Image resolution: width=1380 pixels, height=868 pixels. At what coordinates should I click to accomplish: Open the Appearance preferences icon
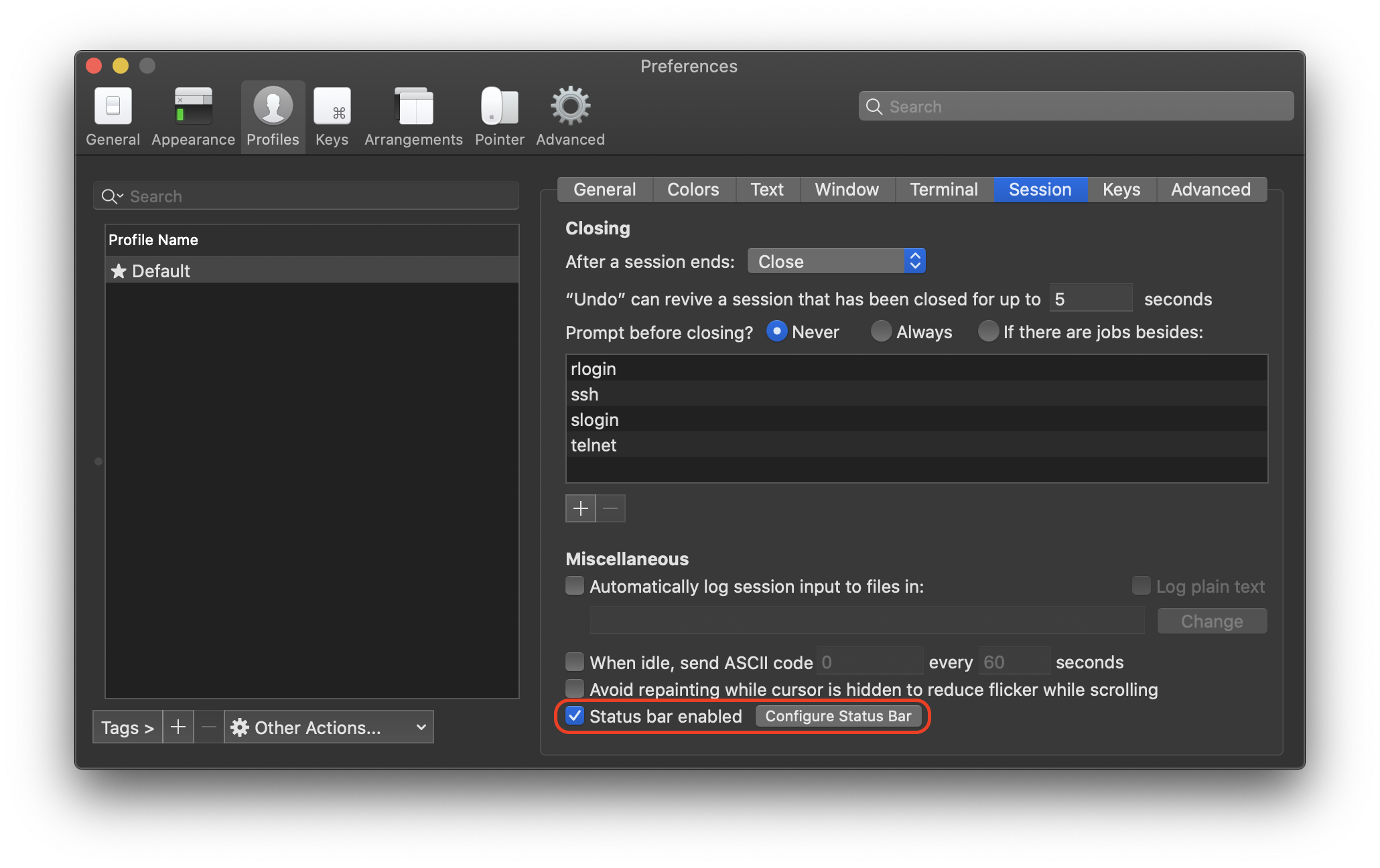pyautogui.click(x=193, y=107)
